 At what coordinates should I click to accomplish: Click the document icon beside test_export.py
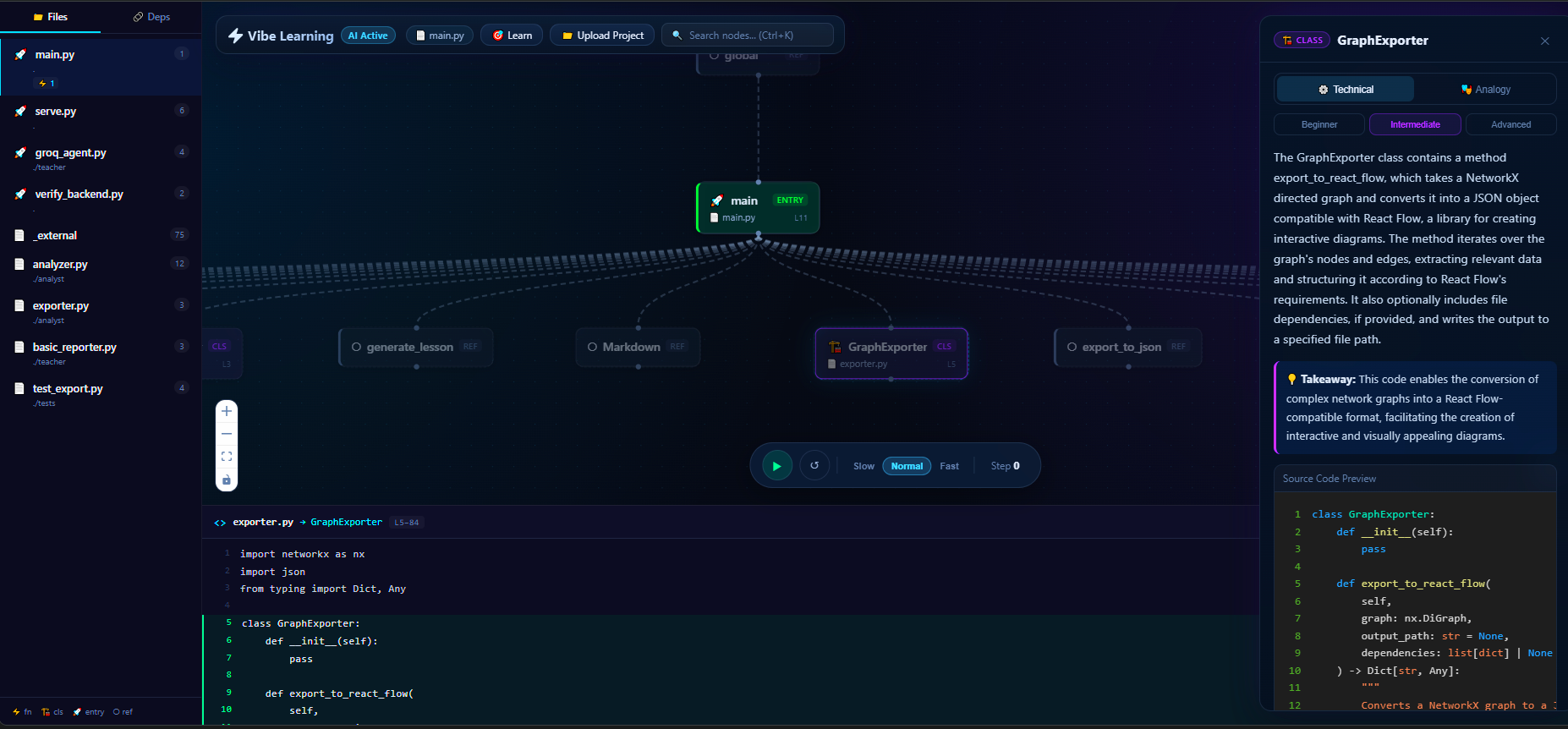point(19,388)
